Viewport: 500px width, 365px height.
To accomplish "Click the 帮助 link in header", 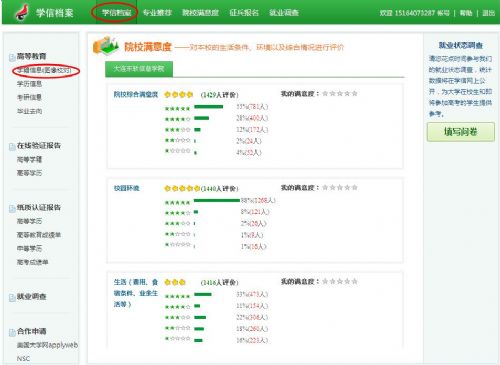I will click(466, 13).
